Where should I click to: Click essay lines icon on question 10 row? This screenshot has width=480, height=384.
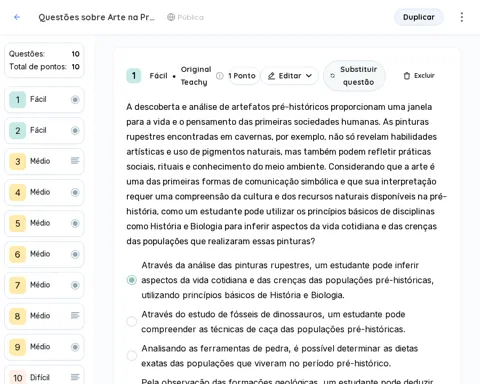click(x=75, y=377)
